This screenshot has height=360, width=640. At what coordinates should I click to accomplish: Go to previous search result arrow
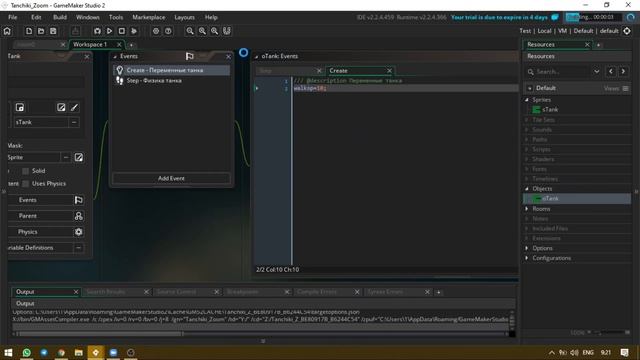[611, 71]
